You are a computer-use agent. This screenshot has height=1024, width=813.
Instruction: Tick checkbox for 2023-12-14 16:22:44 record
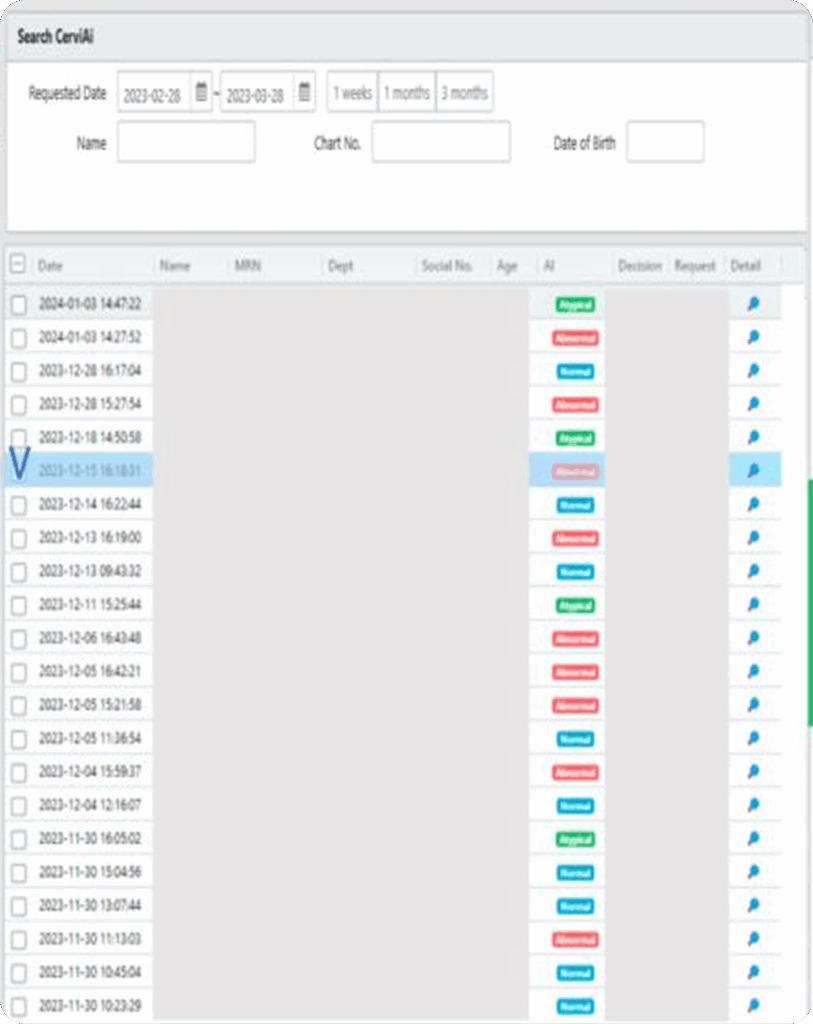tap(19, 506)
